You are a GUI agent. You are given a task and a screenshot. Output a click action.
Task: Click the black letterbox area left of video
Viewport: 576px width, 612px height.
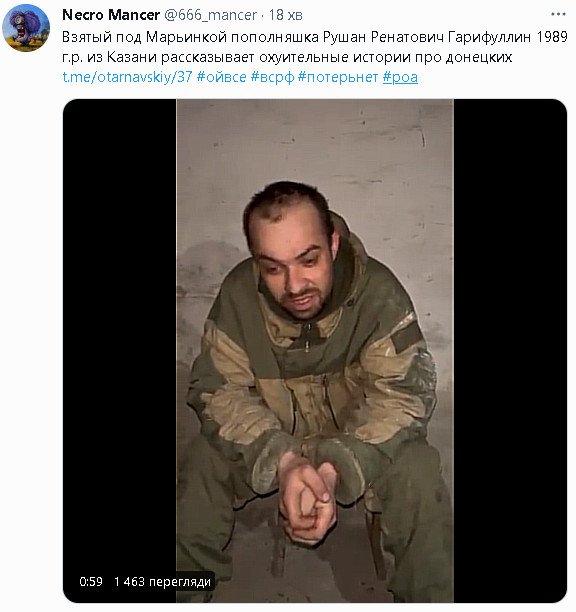click(x=120, y=350)
